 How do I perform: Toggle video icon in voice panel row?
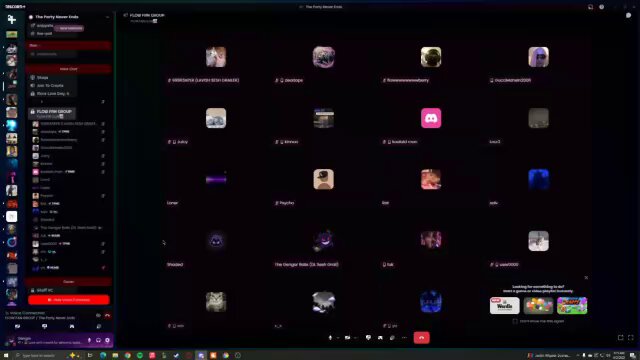point(18,327)
